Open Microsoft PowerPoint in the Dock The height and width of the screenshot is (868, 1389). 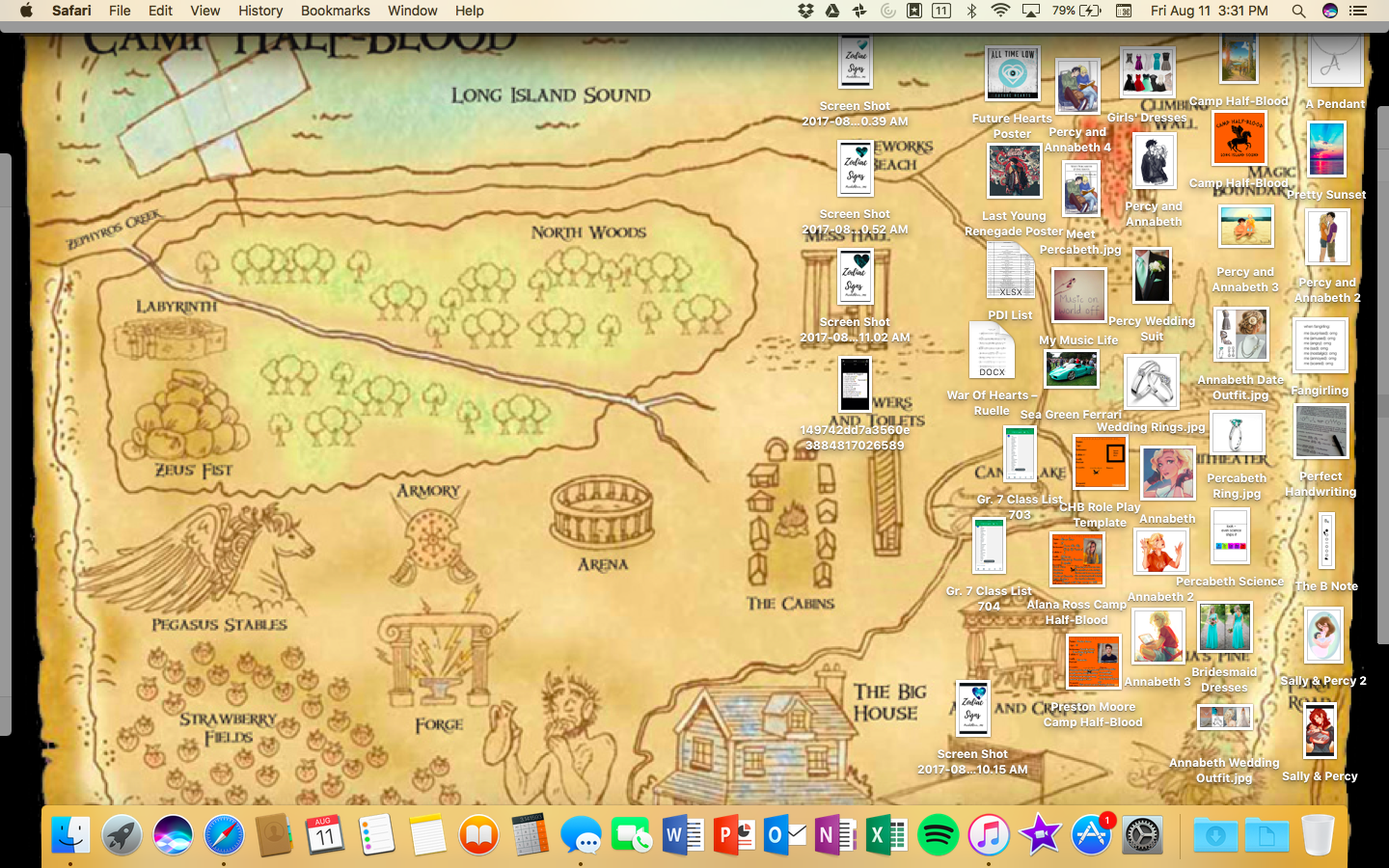(x=734, y=835)
